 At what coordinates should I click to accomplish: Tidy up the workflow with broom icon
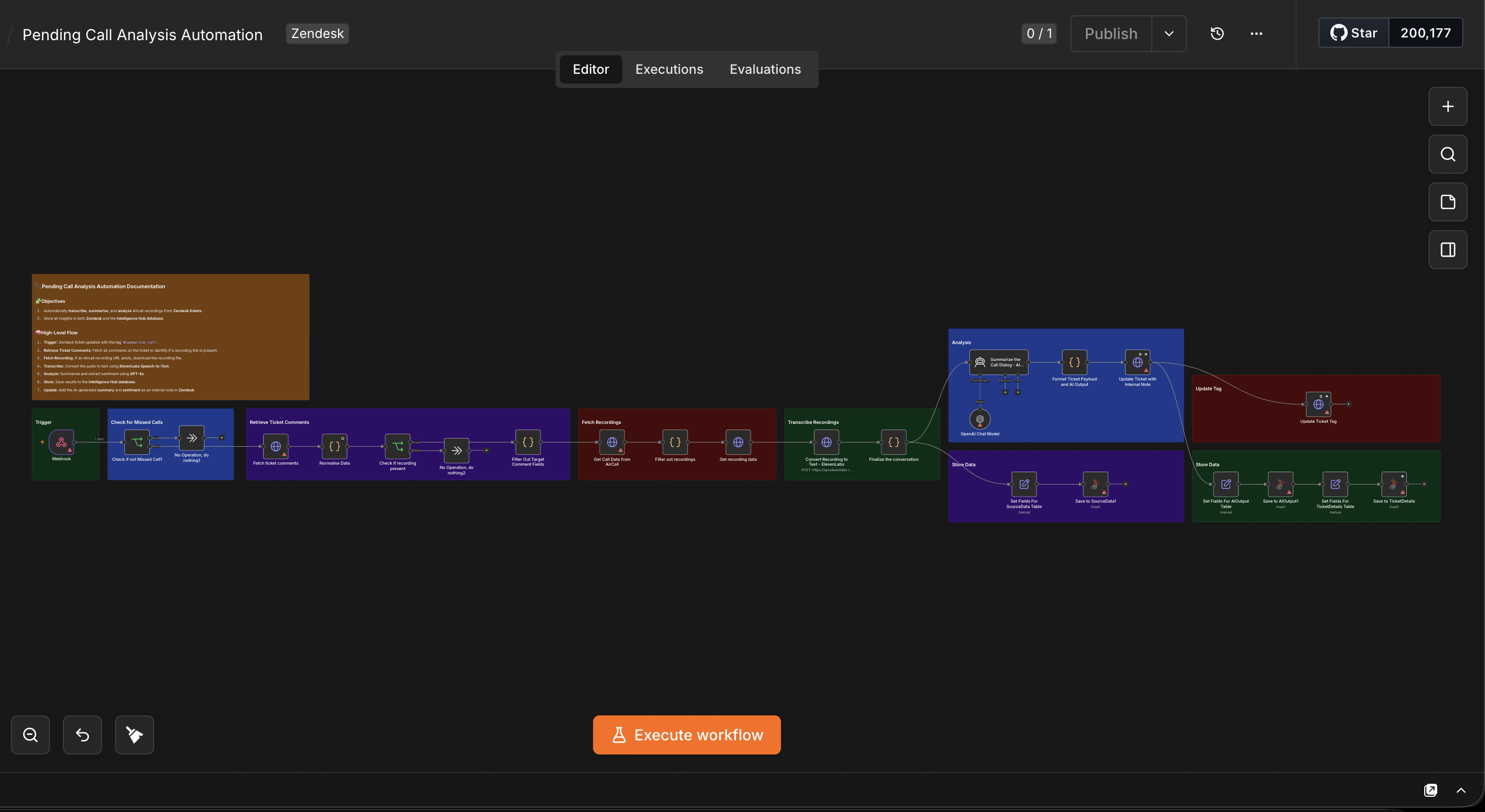tap(134, 735)
